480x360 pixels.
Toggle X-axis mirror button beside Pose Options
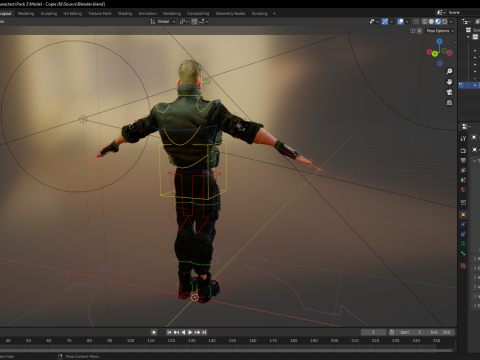pyautogui.click(x=420, y=31)
